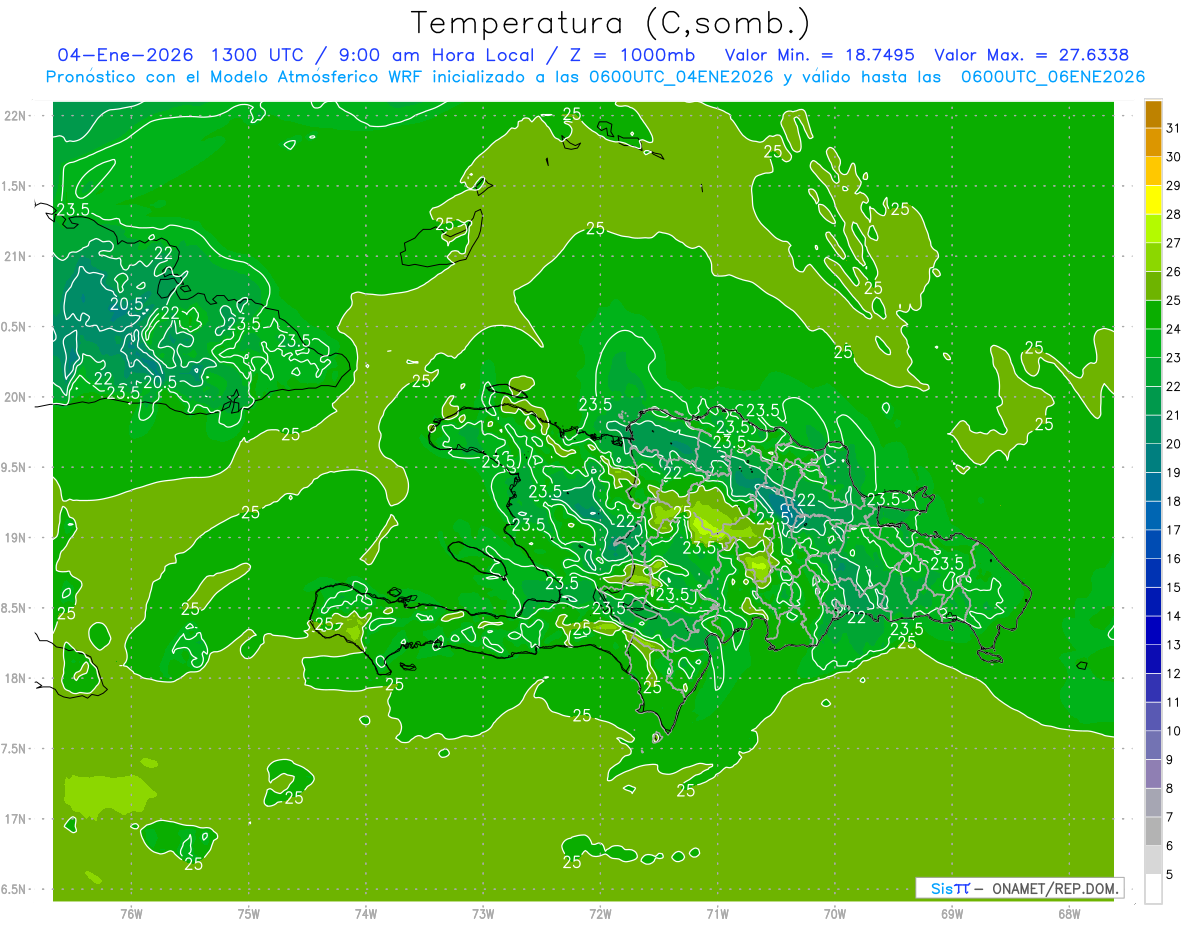Click the '9' colorbar value
The image size is (1200, 927).
[x=1170, y=760]
